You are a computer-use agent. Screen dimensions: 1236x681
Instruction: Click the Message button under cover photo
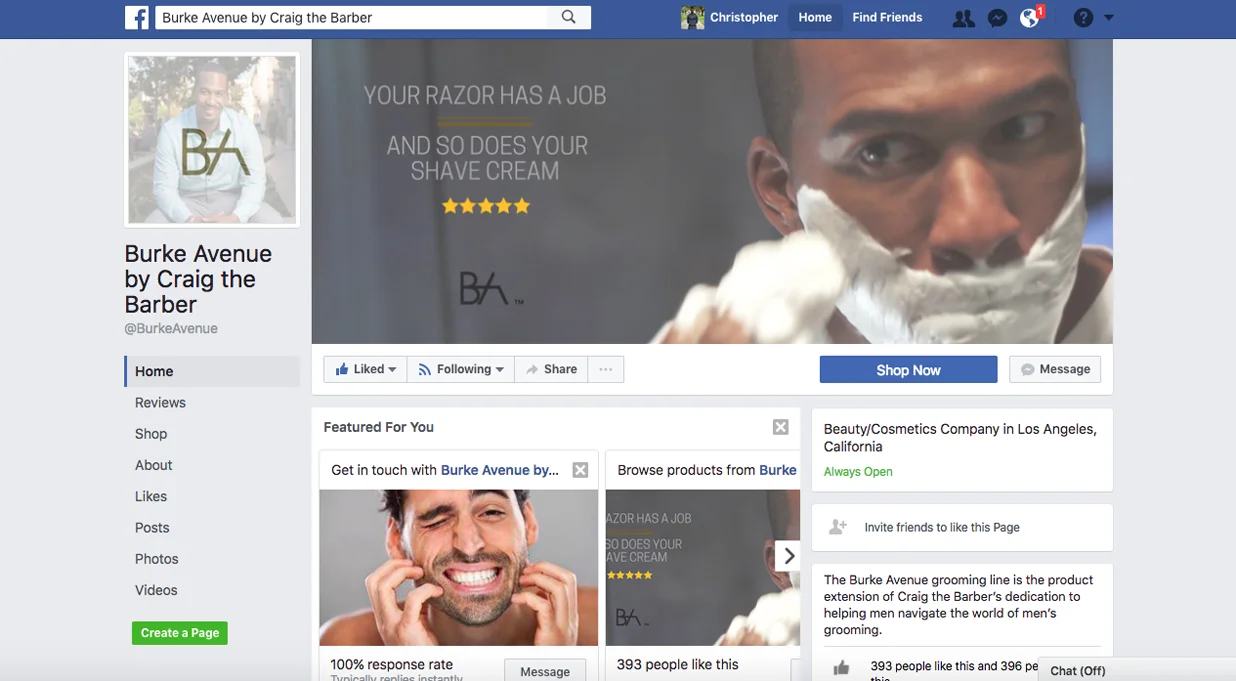[x=1055, y=369]
